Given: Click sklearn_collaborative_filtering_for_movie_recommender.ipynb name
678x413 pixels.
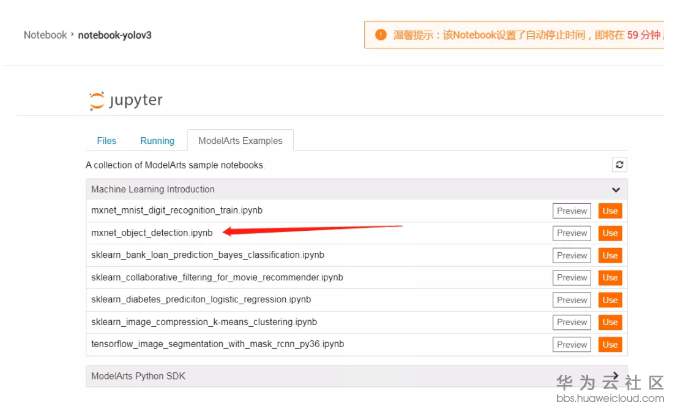Looking at the screenshot, I should [x=217, y=277].
